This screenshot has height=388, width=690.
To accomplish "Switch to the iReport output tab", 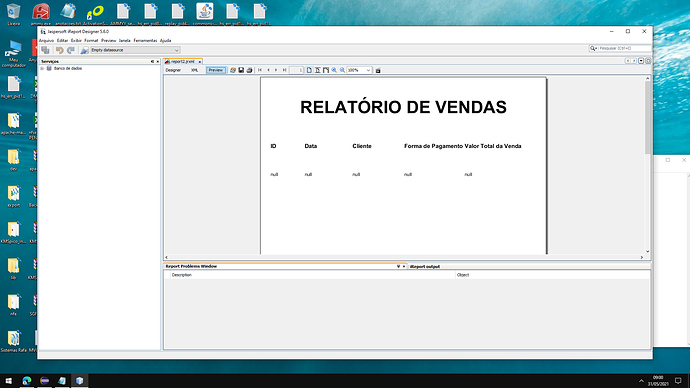I will (x=425, y=267).
